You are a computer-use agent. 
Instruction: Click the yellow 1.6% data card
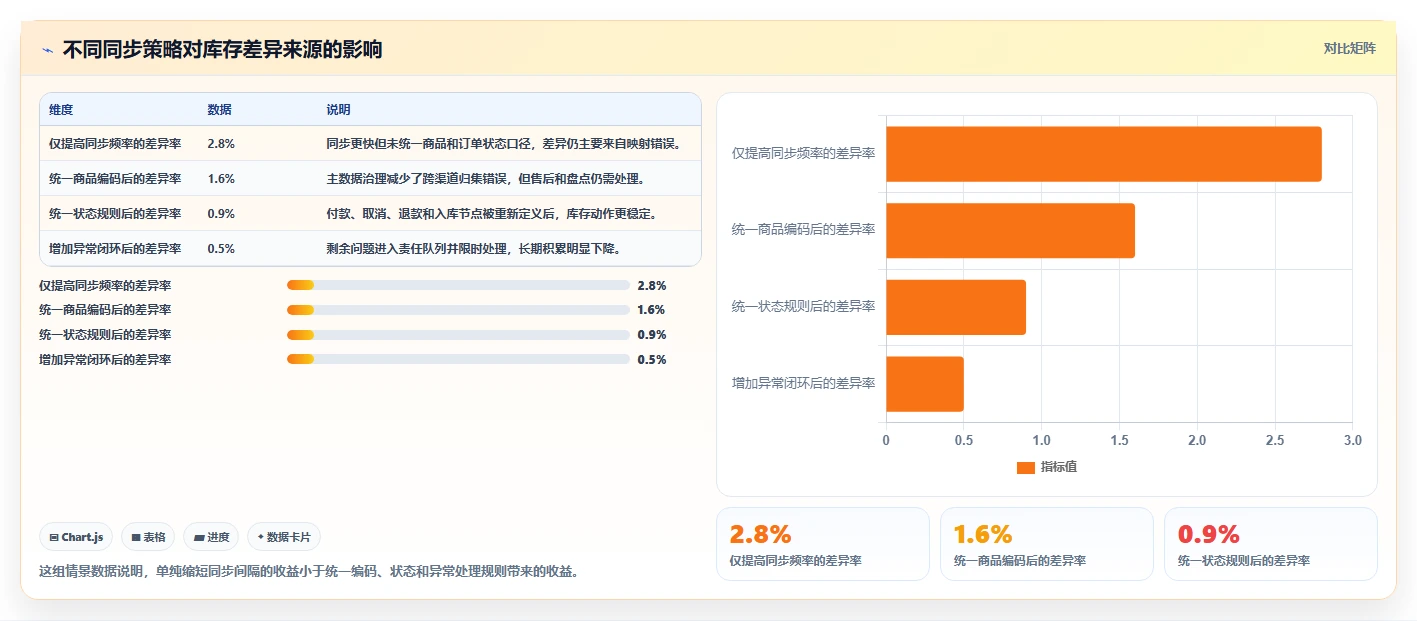[x=1047, y=544]
